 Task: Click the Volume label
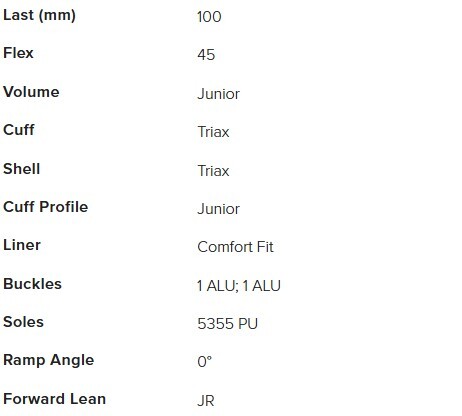pyautogui.click(x=31, y=92)
